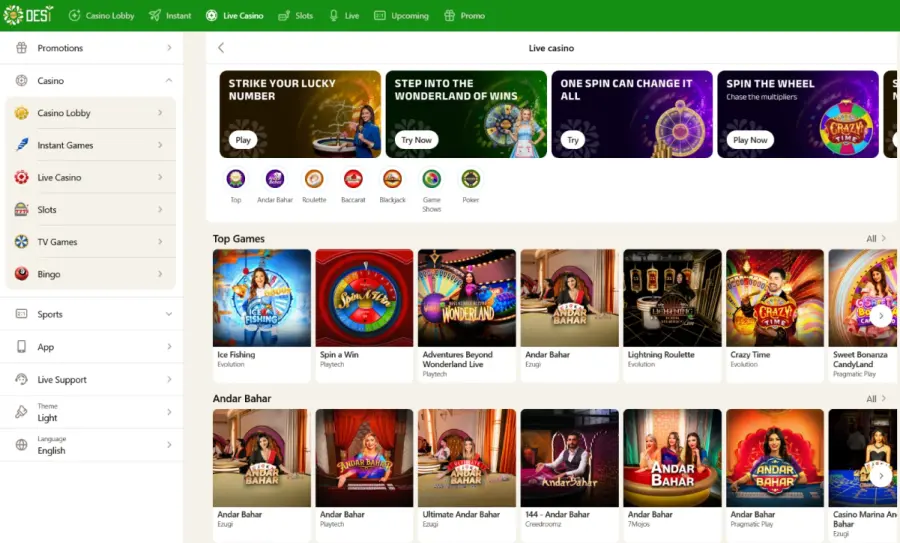Select Poker category icon
Image resolution: width=900 pixels, height=543 pixels.
(471, 179)
